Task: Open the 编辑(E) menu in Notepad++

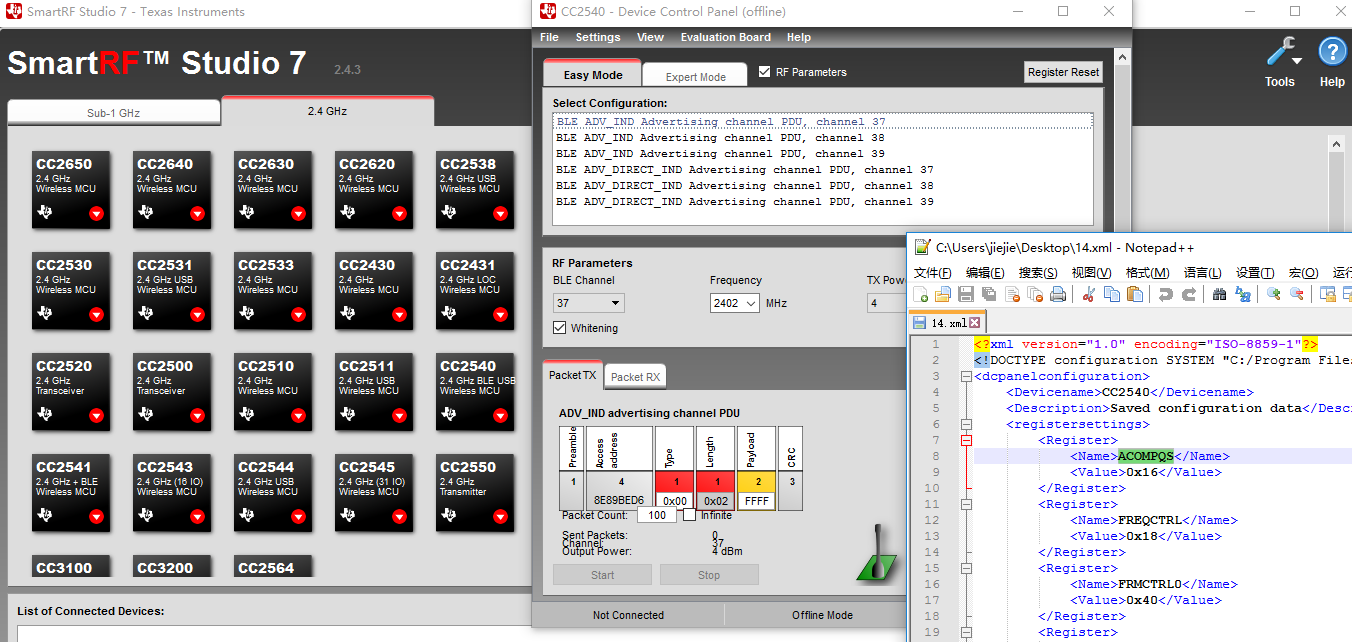Action: [x=985, y=272]
